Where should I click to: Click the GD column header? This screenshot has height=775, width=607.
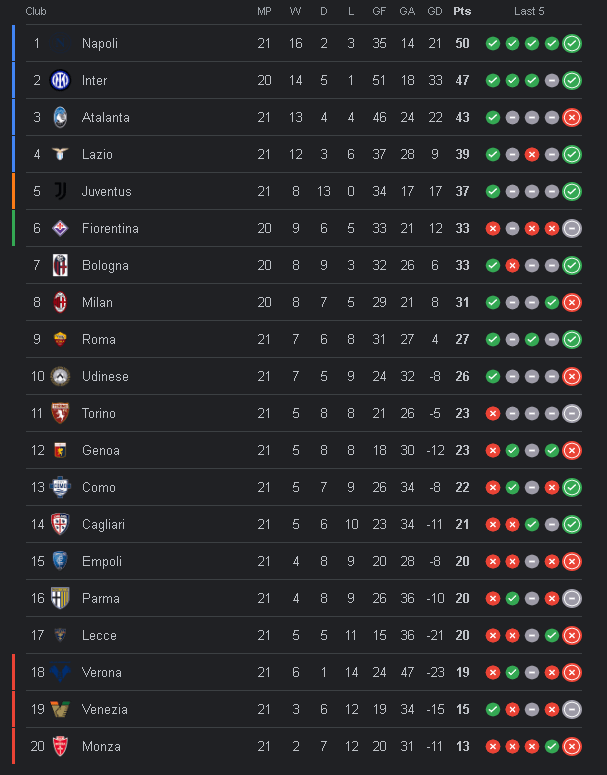tap(434, 11)
